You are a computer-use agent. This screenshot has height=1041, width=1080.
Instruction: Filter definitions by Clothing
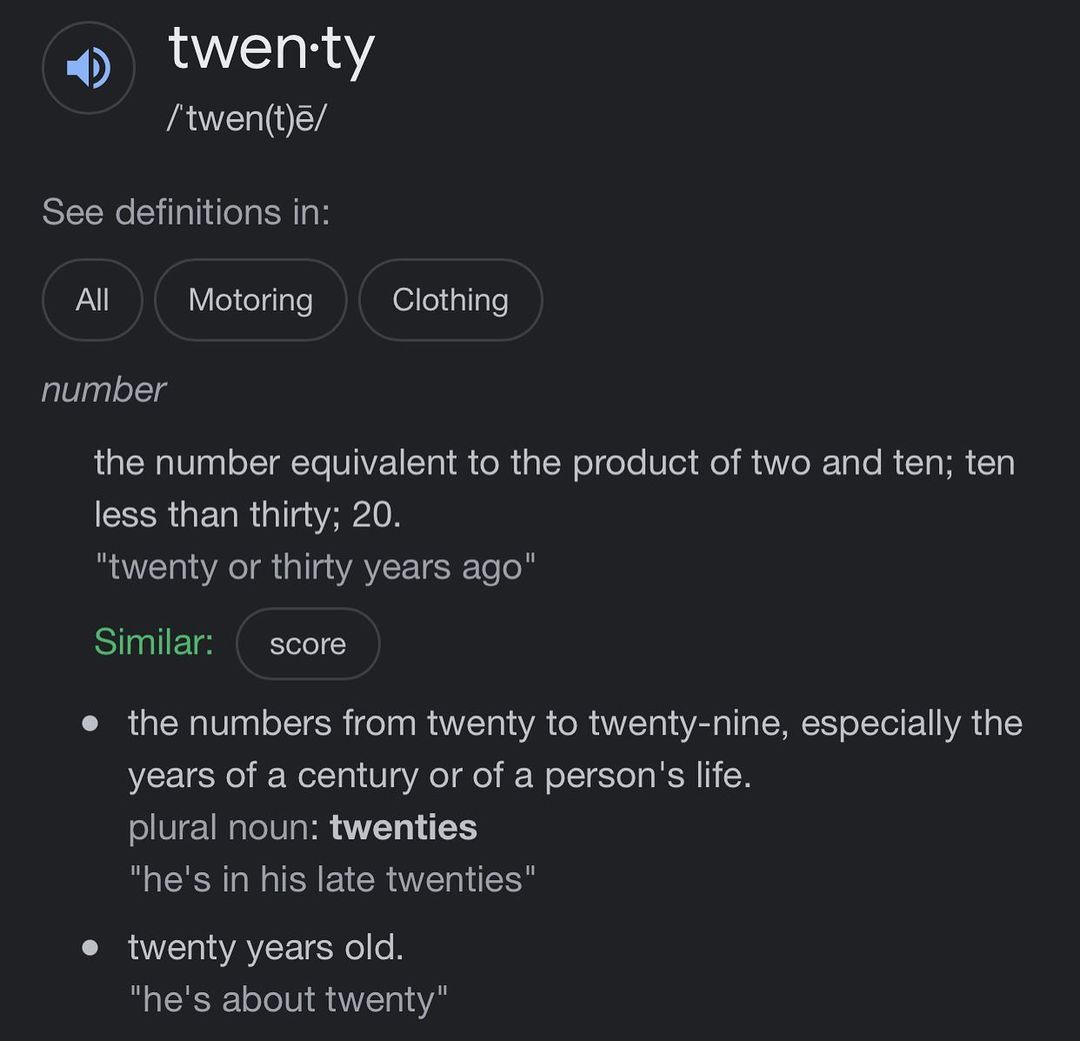450,300
